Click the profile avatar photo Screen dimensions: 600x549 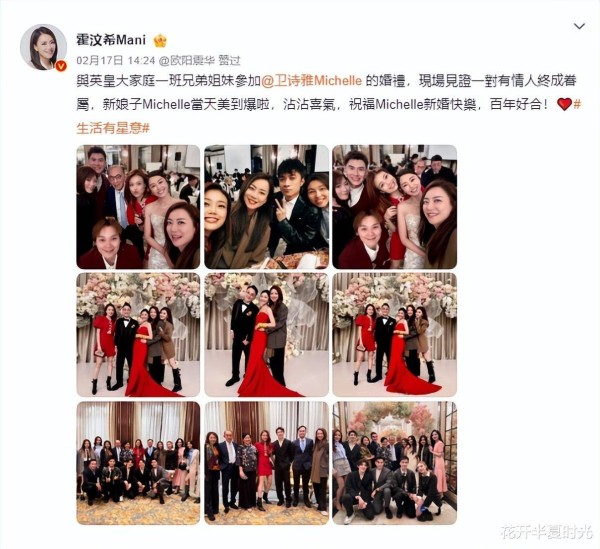point(43,47)
